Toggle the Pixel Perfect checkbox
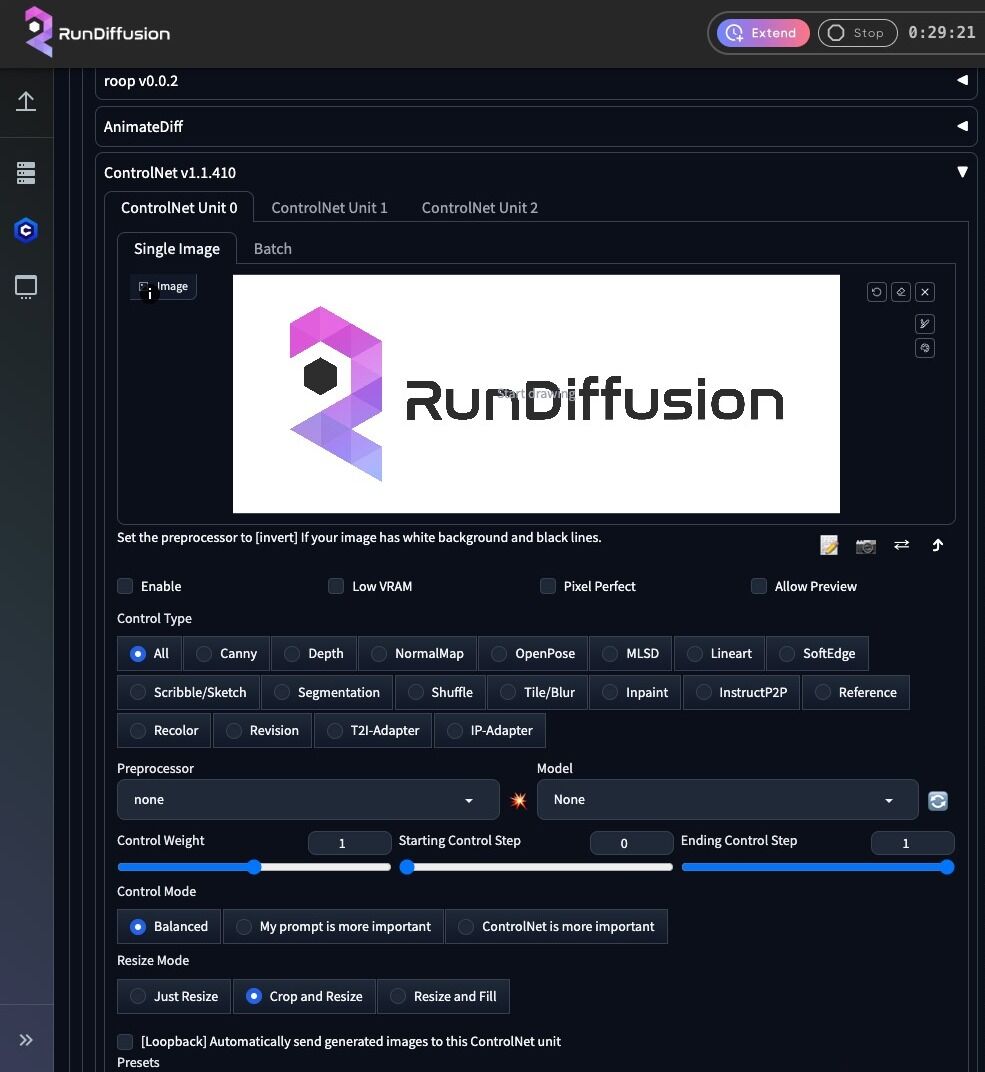The image size is (985, 1072). click(x=548, y=586)
